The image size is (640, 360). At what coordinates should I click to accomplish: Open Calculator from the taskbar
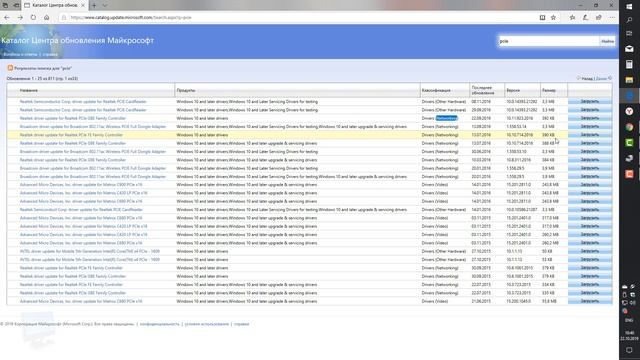click(x=629, y=64)
